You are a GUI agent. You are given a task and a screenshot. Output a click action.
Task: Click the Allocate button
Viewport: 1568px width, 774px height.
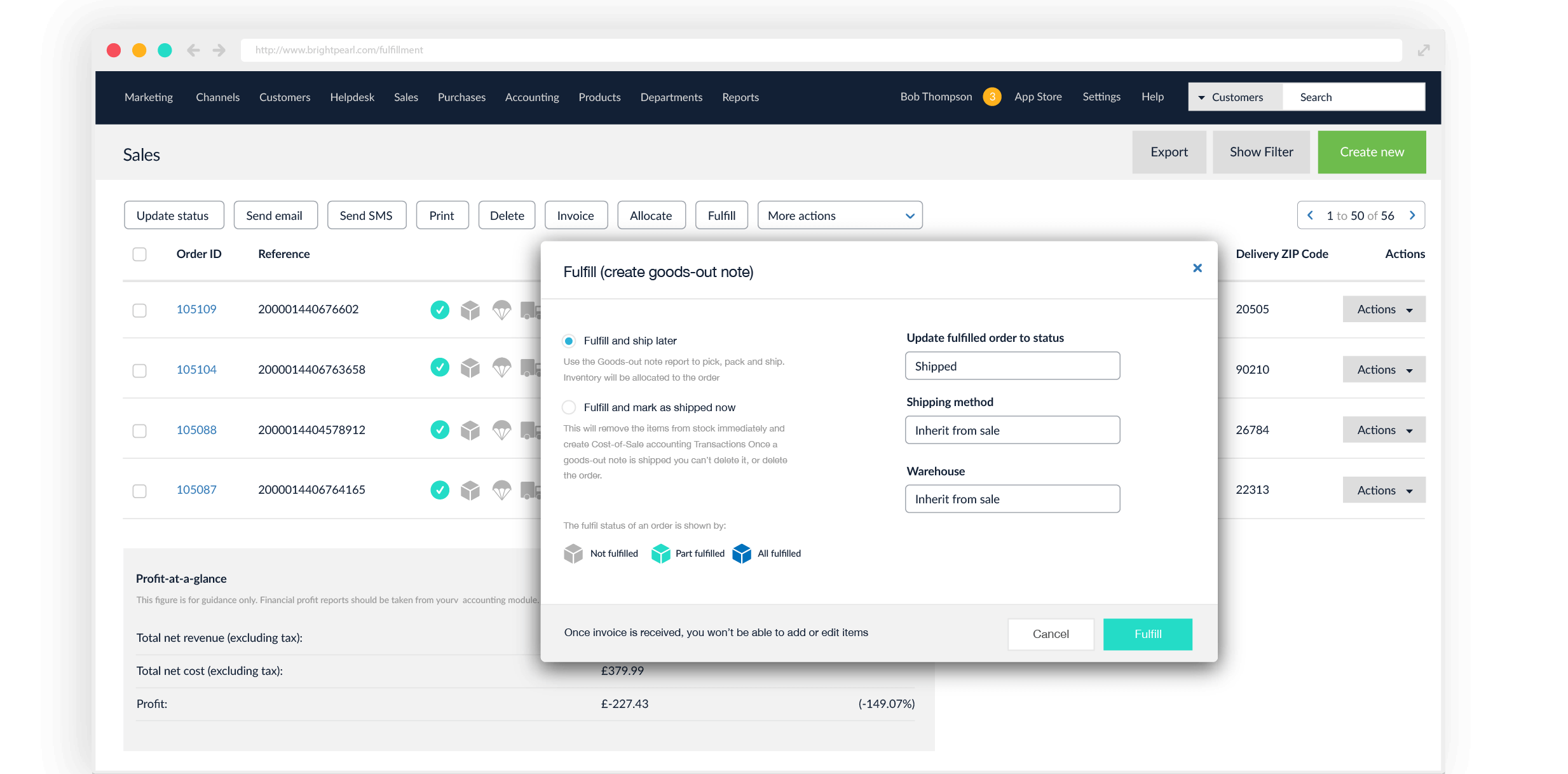tap(651, 215)
